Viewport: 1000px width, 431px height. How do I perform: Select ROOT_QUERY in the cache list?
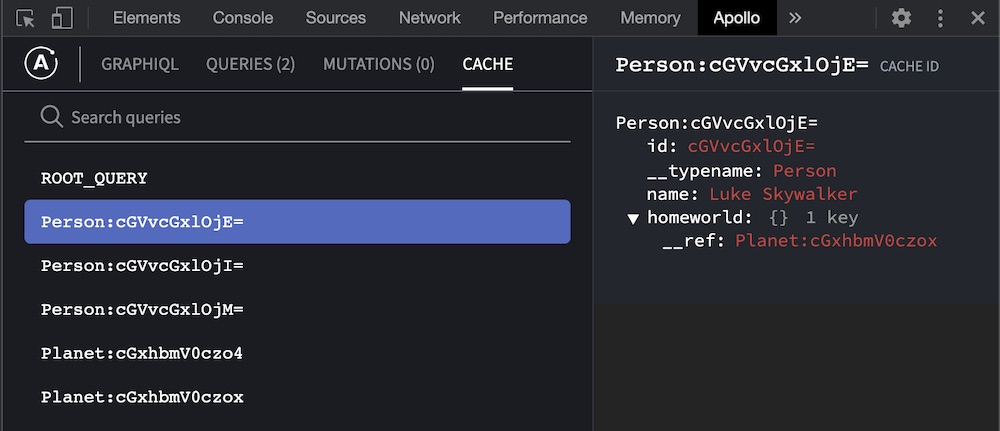point(297,179)
